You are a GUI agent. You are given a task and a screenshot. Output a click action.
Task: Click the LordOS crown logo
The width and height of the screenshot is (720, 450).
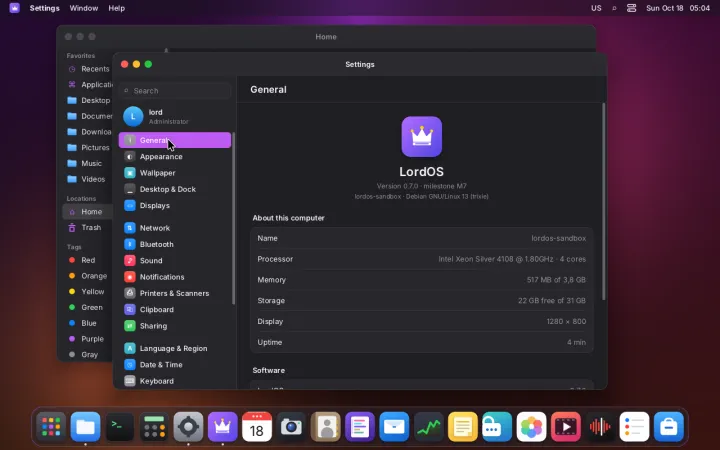(422, 136)
